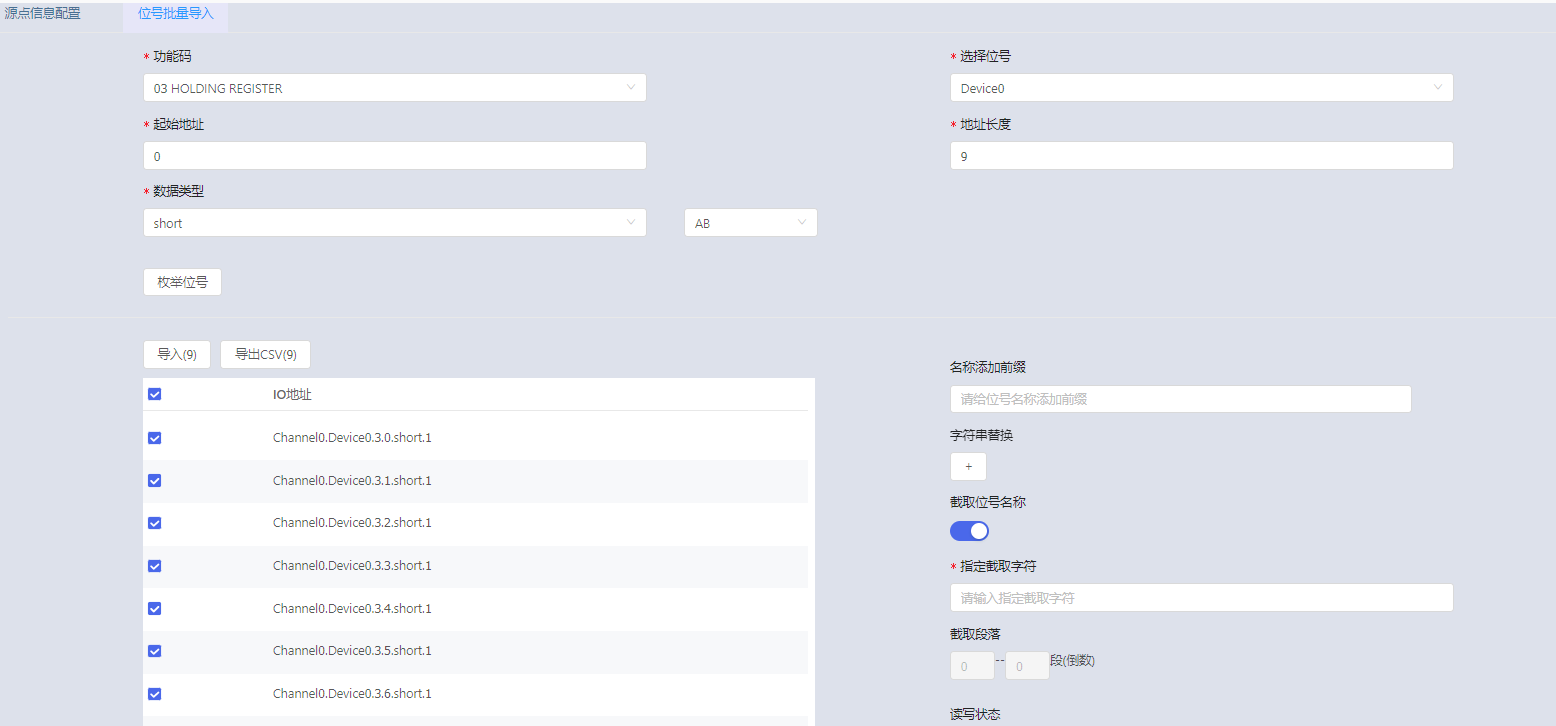Focus the 名称添加前缀 text field

click(x=1180, y=399)
